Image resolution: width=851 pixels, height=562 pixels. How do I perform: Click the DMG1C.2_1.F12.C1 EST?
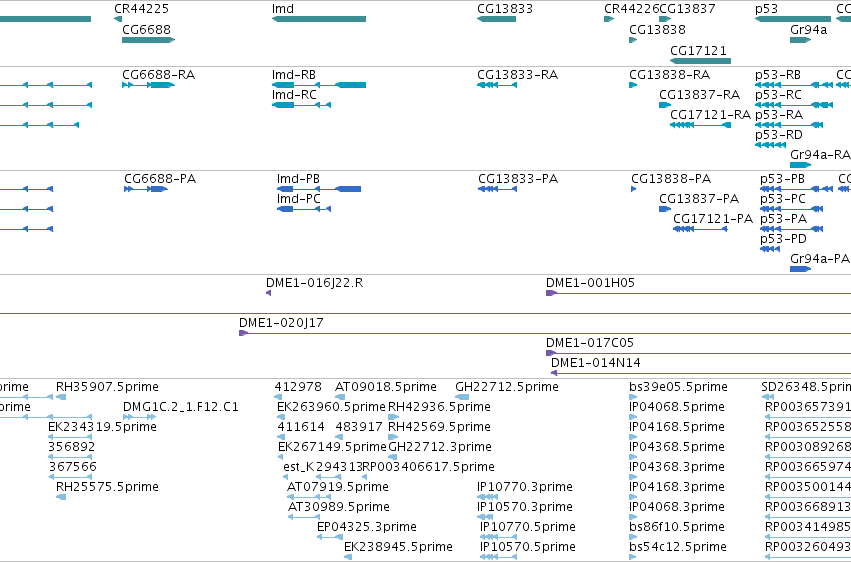coord(139,417)
